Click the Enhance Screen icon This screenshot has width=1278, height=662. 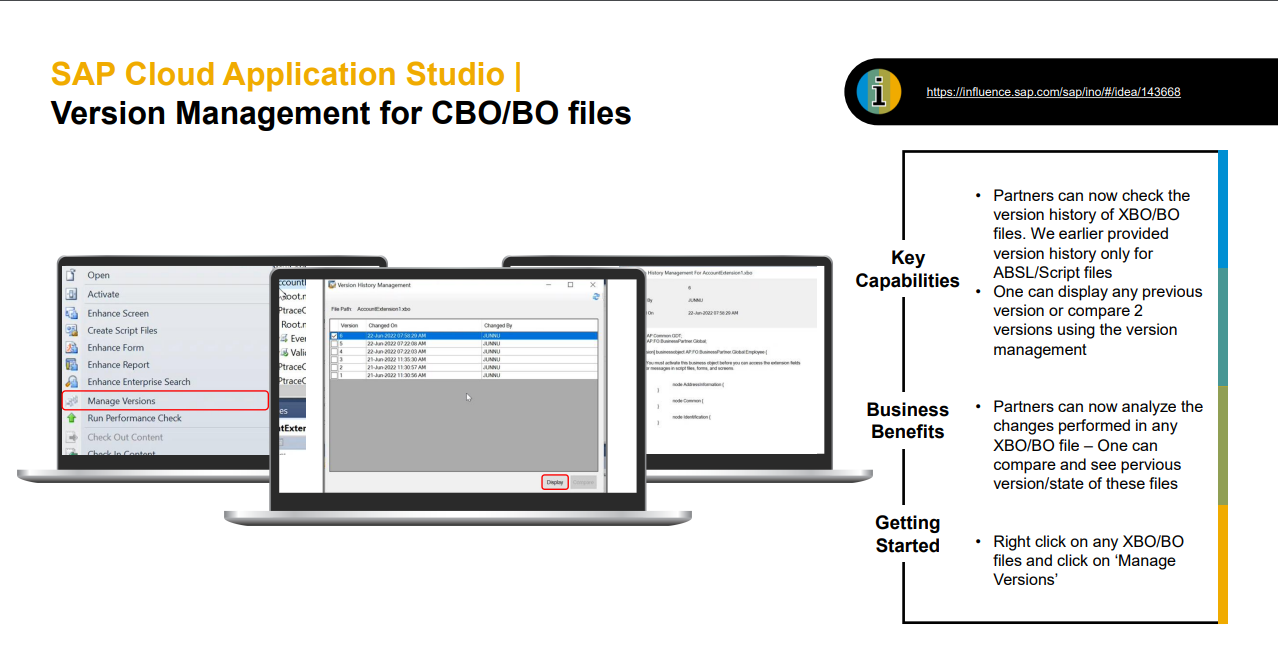pos(71,313)
